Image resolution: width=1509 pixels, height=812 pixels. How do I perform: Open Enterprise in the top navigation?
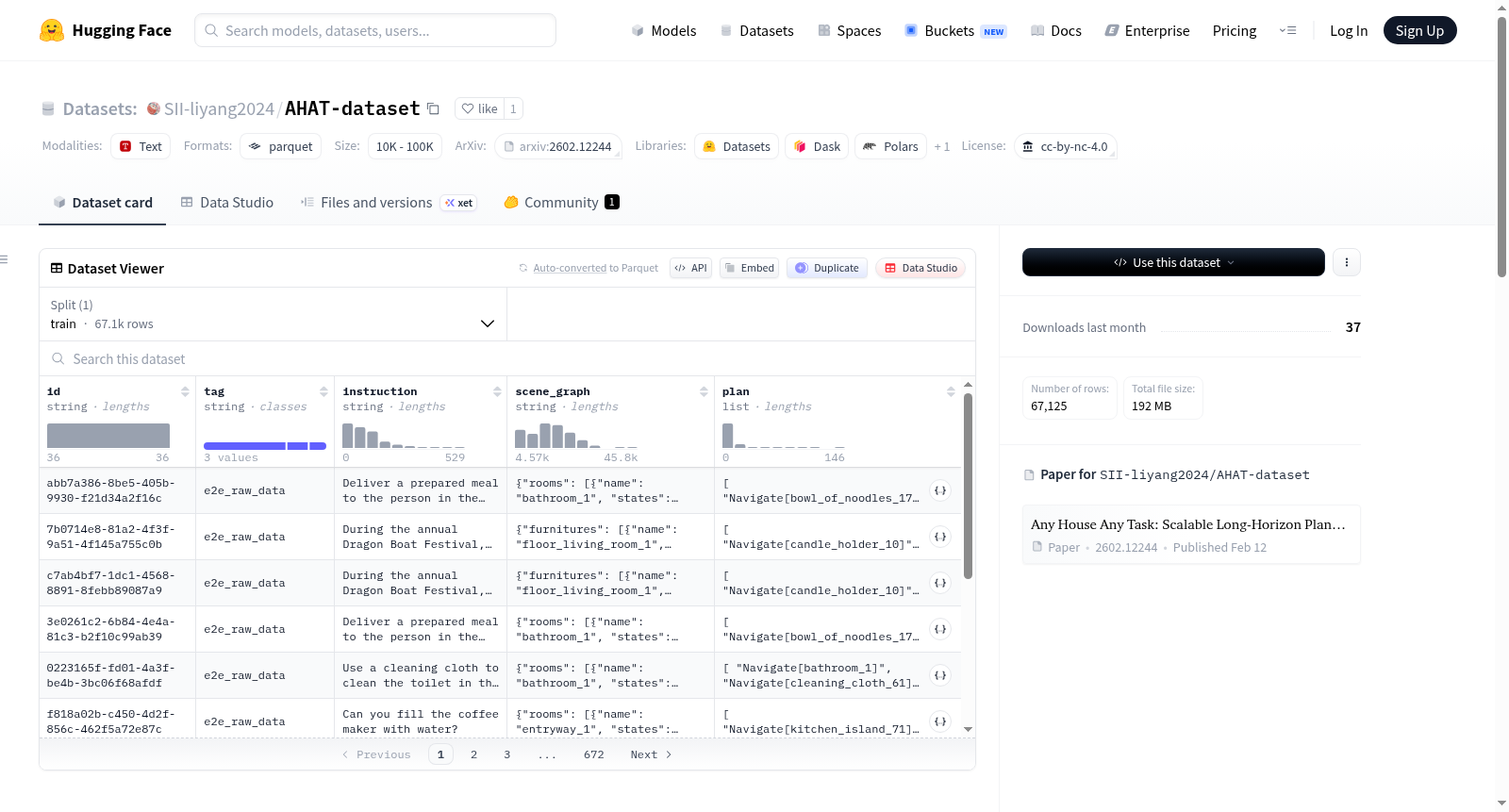coord(1148,30)
